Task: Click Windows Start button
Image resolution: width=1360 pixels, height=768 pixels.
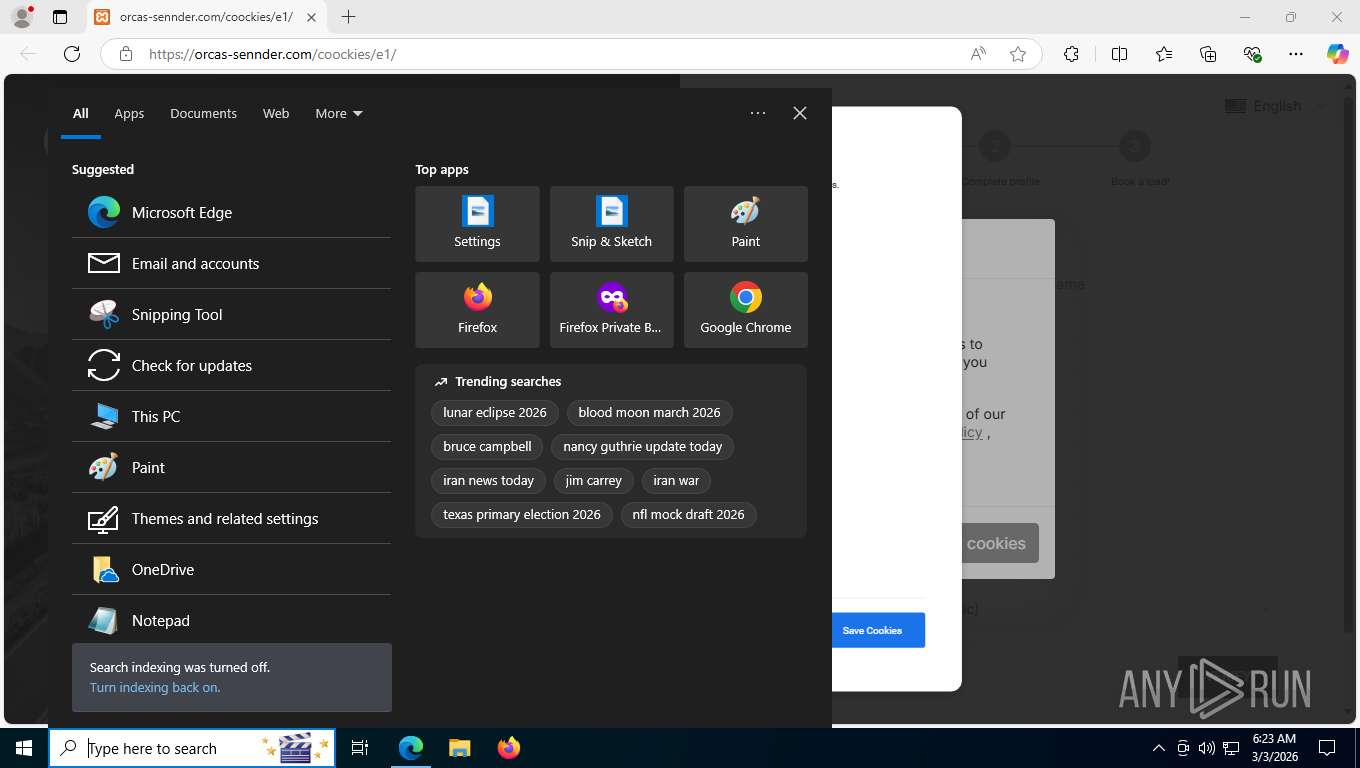Action: [x=24, y=748]
